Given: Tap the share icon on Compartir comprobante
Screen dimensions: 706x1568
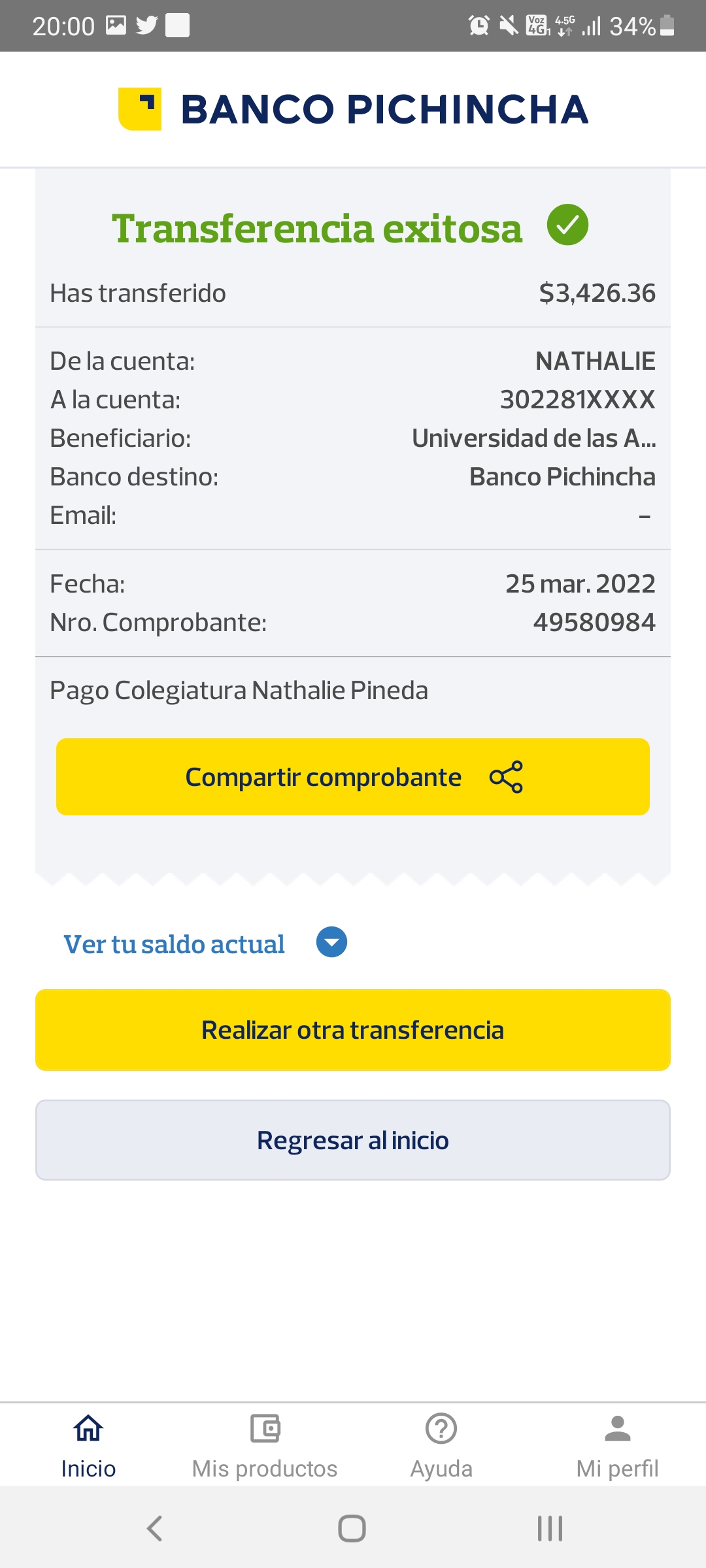Looking at the screenshot, I should (x=506, y=777).
